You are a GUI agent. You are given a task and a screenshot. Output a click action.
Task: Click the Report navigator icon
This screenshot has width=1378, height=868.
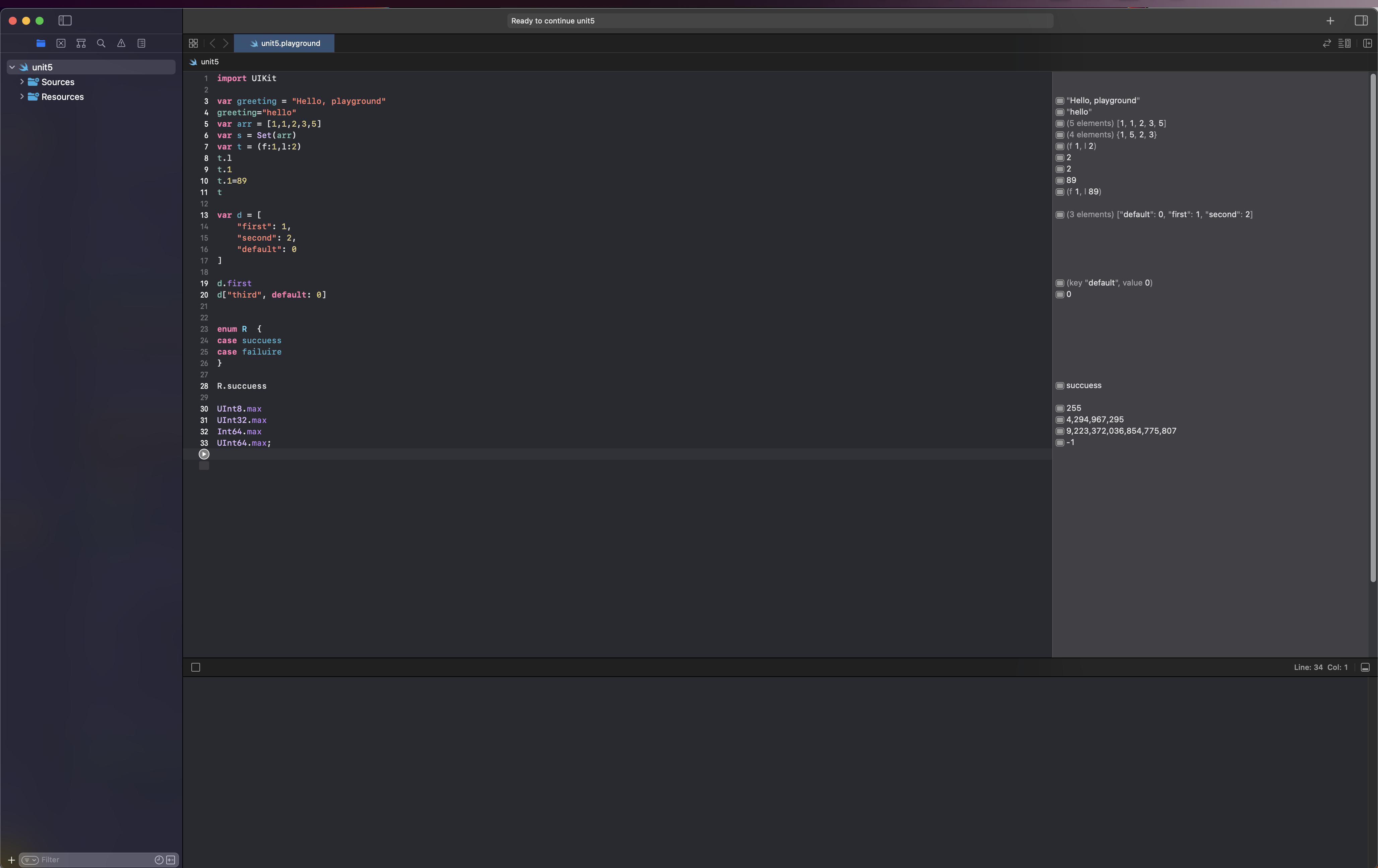coord(141,44)
